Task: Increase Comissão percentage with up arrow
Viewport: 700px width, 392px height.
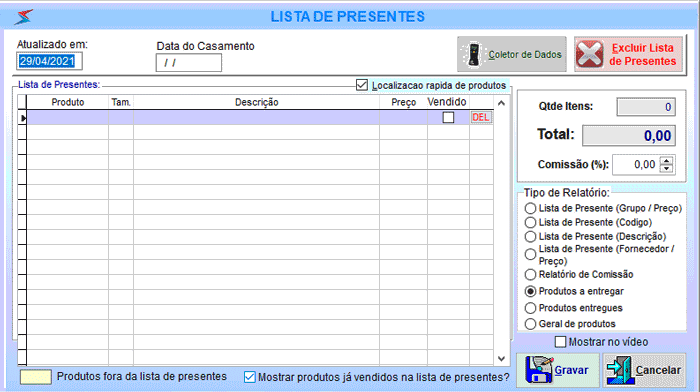Action: [667, 161]
